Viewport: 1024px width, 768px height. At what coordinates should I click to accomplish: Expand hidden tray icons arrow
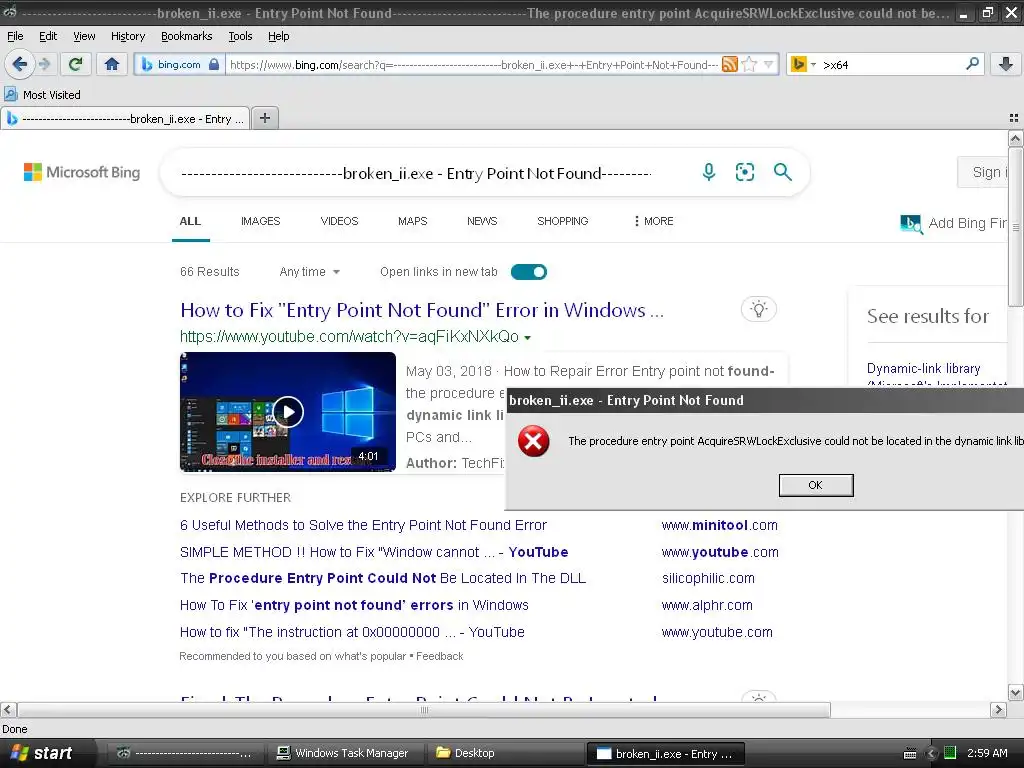[932, 754]
